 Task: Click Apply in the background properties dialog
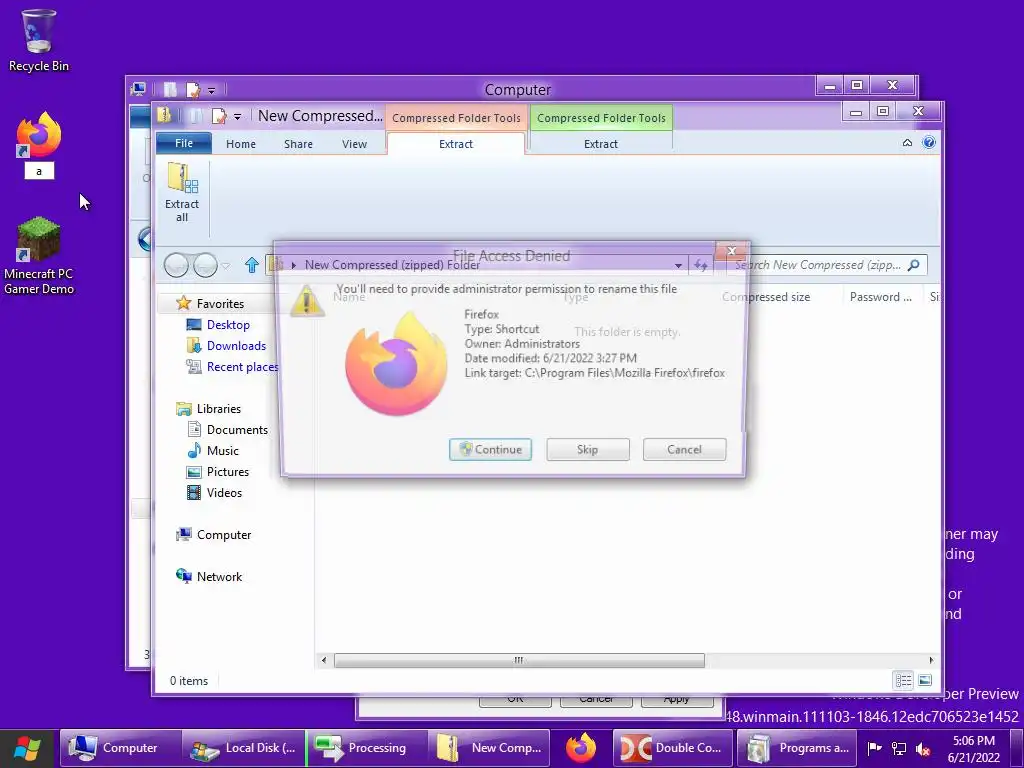pos(677,700)
